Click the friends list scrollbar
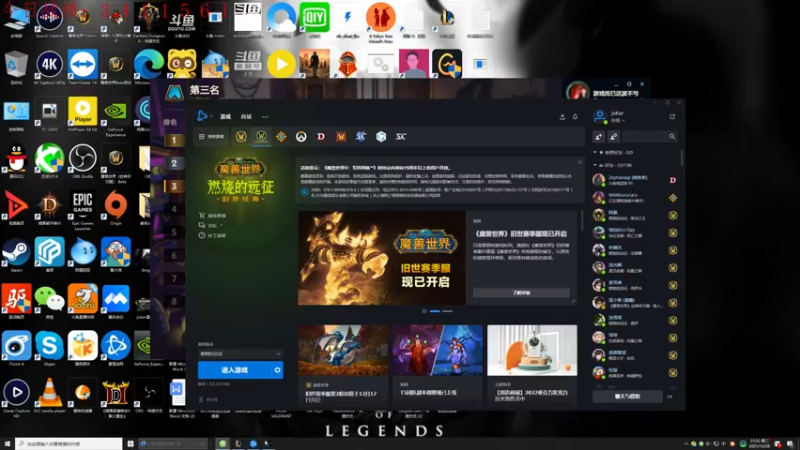 (682, 158)
